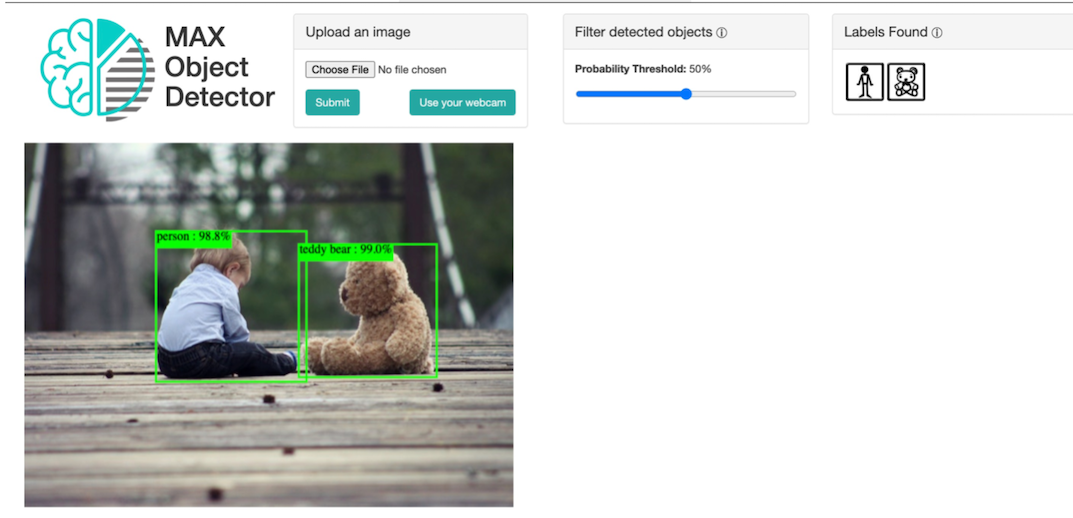
Task: Click the 'Filter detected objects' header text
Action: pos(643,32)
